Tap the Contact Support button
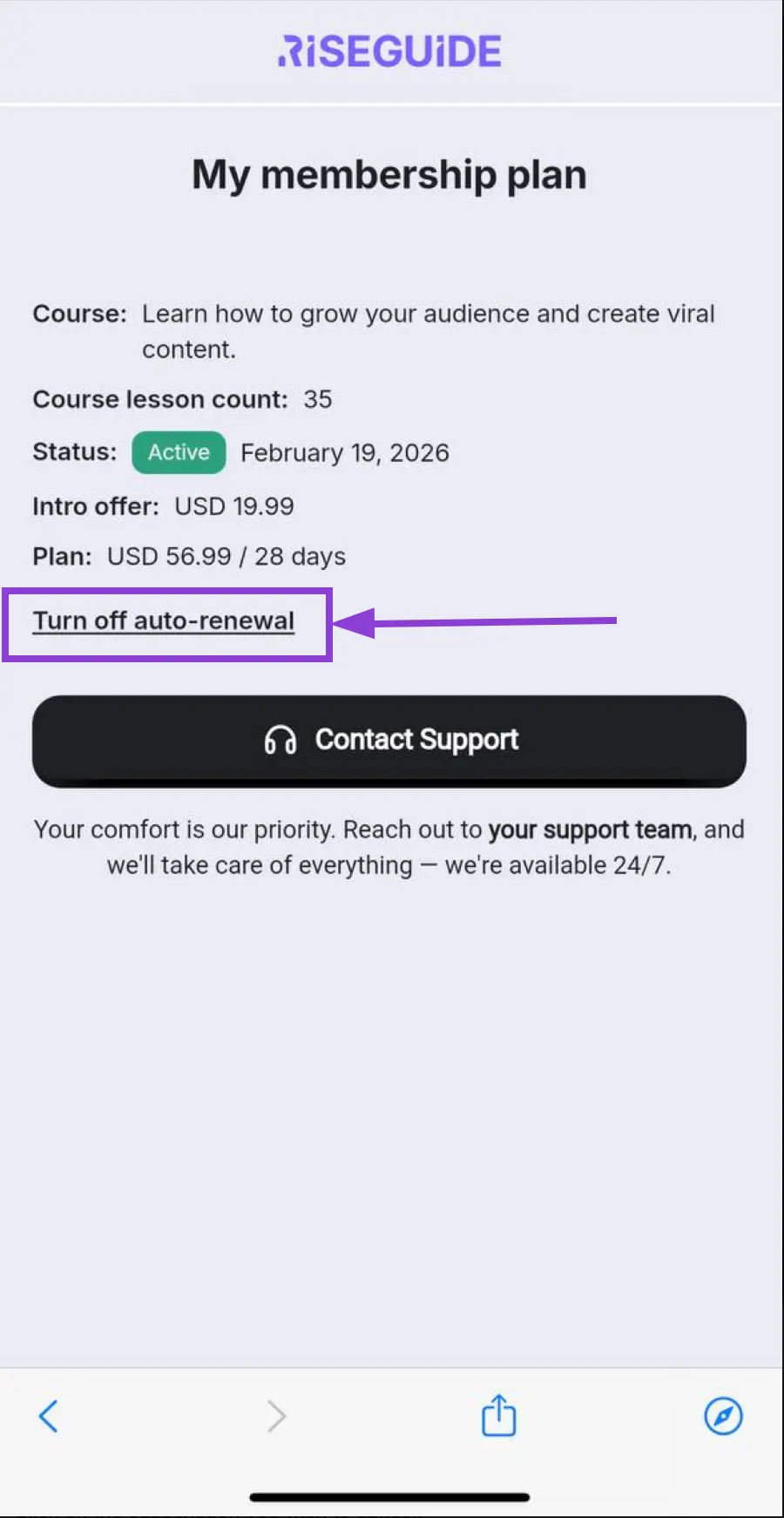This screenshot has height=1518, width=784. [390, 739]
